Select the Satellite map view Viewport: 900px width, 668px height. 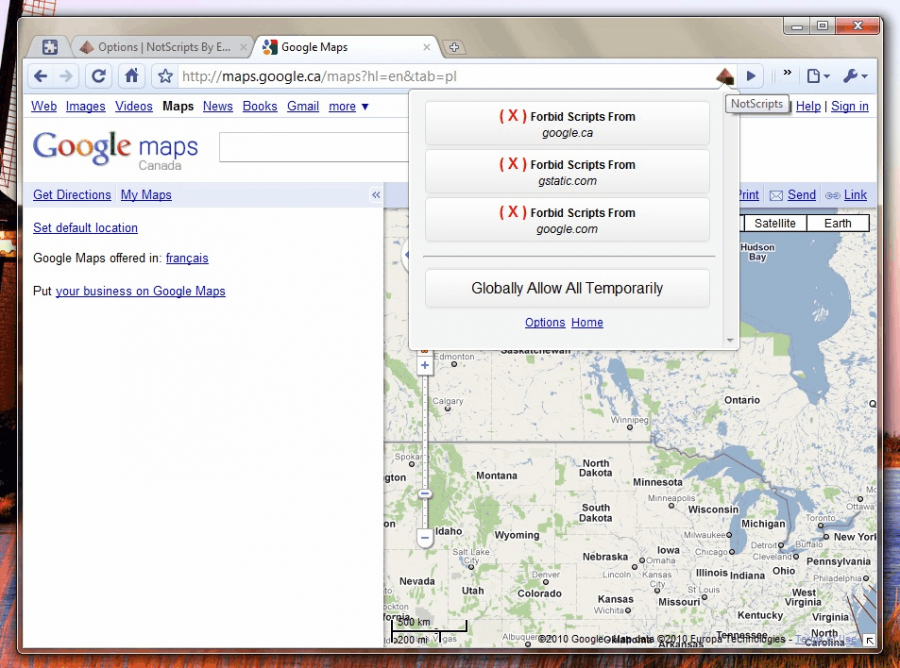[x=775, y=223]
